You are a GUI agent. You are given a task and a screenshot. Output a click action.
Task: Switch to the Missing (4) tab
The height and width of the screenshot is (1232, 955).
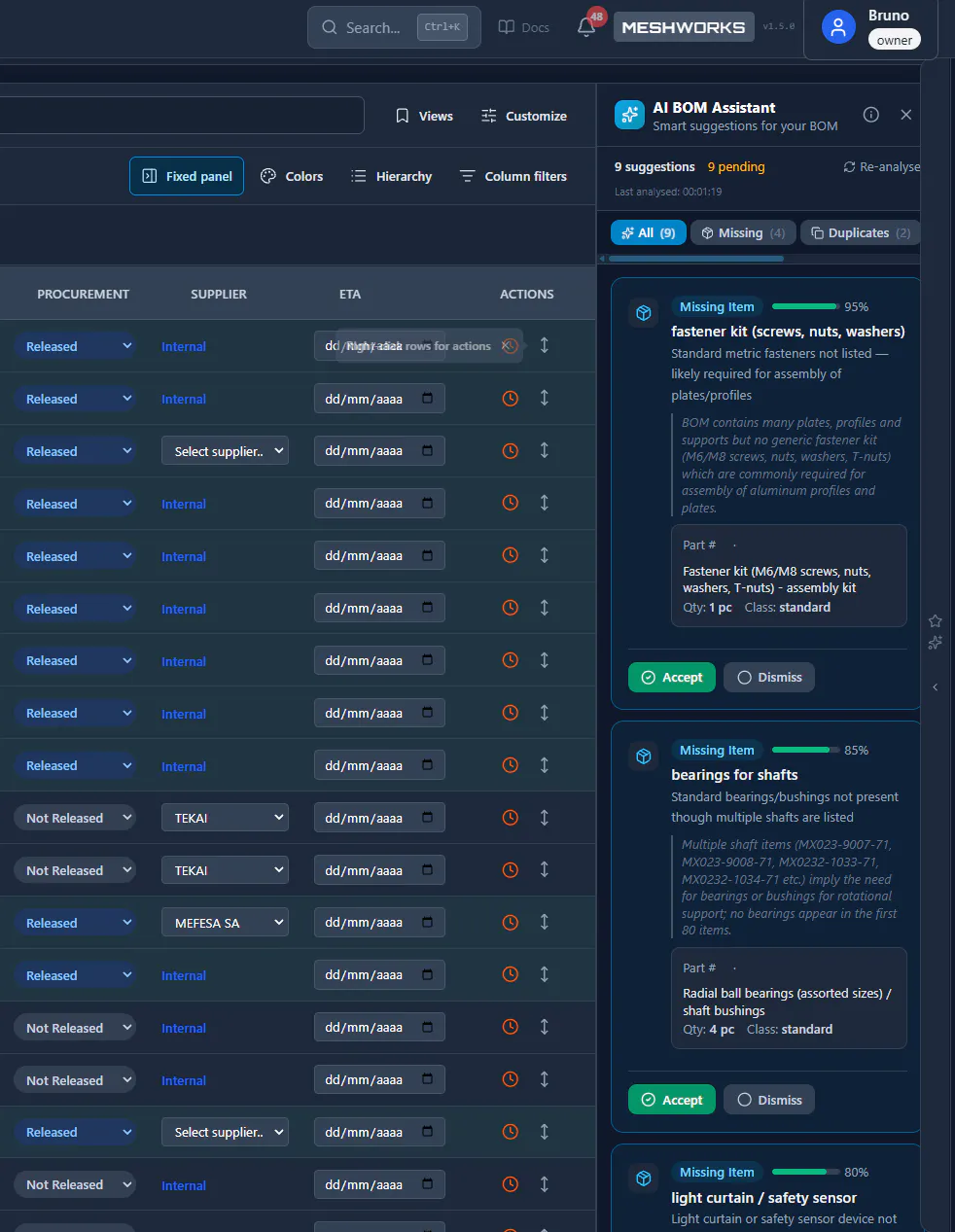coord(743,232)
